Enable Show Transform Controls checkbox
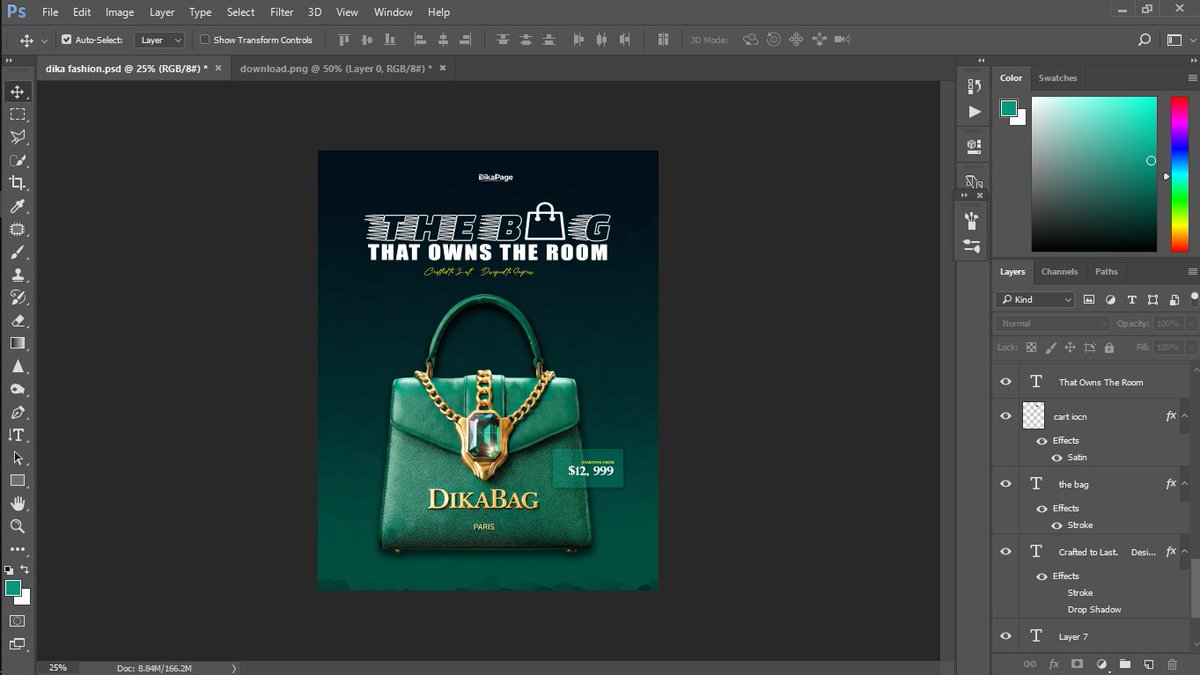The height and width of the screenshot is (675, 1200). coord(205,40)
